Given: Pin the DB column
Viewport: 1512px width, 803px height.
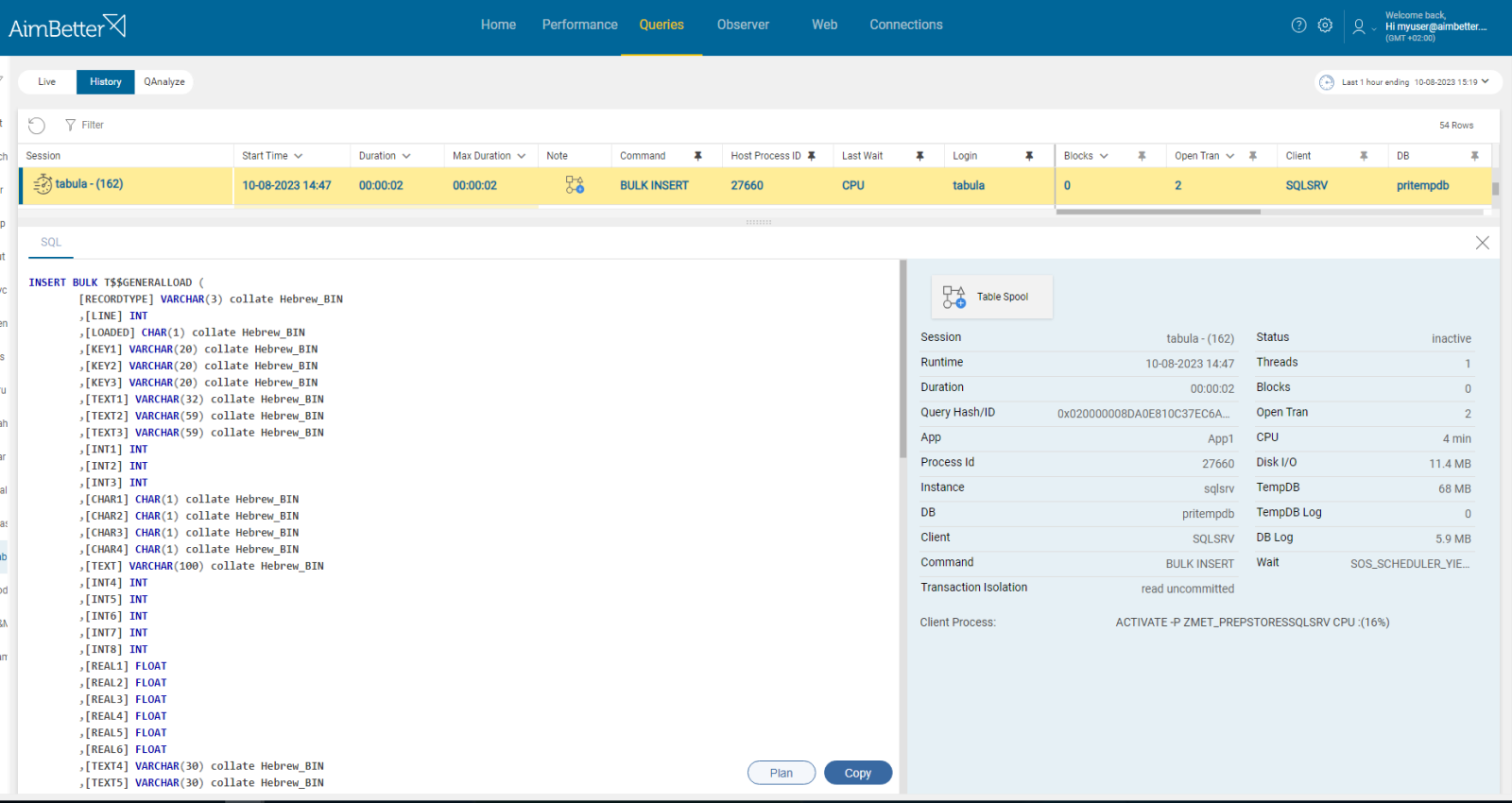Looking at the screenshot, I should pos(1474,156).
